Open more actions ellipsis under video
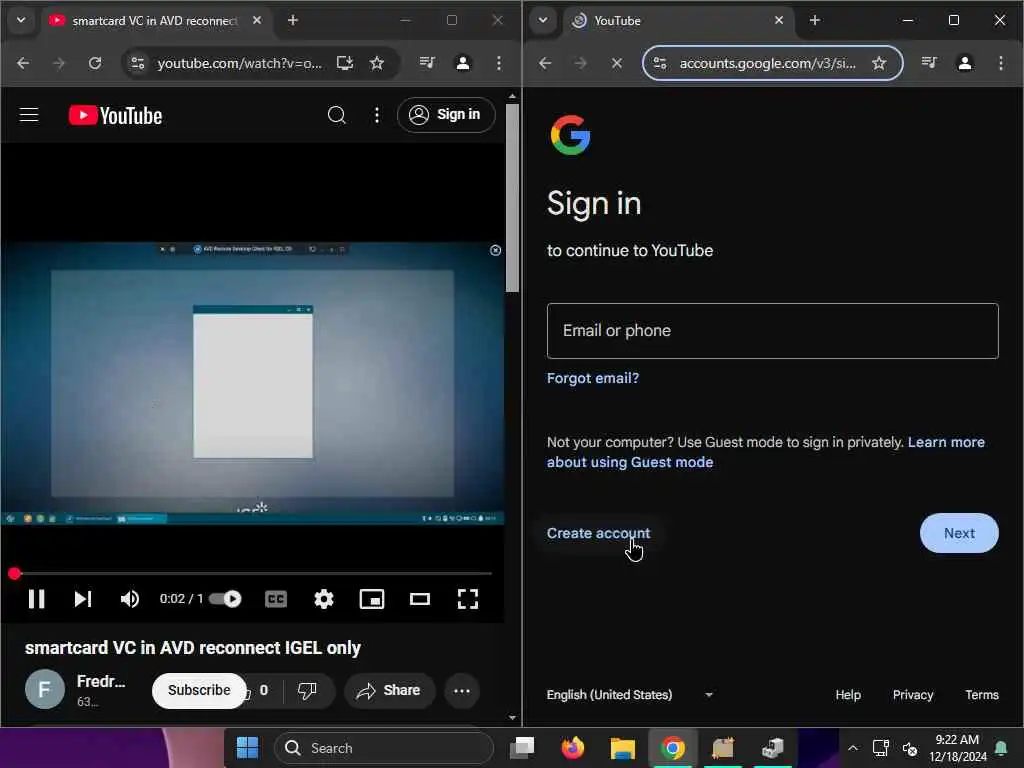1024x768 pixels. 462,690
